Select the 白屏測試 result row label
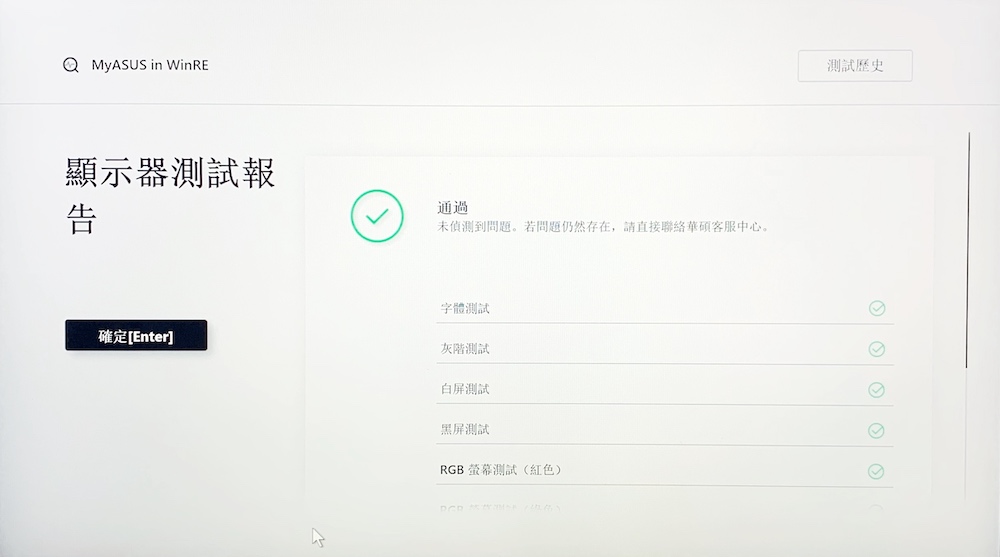1000x557 pixels. click(x=465, y=389)
